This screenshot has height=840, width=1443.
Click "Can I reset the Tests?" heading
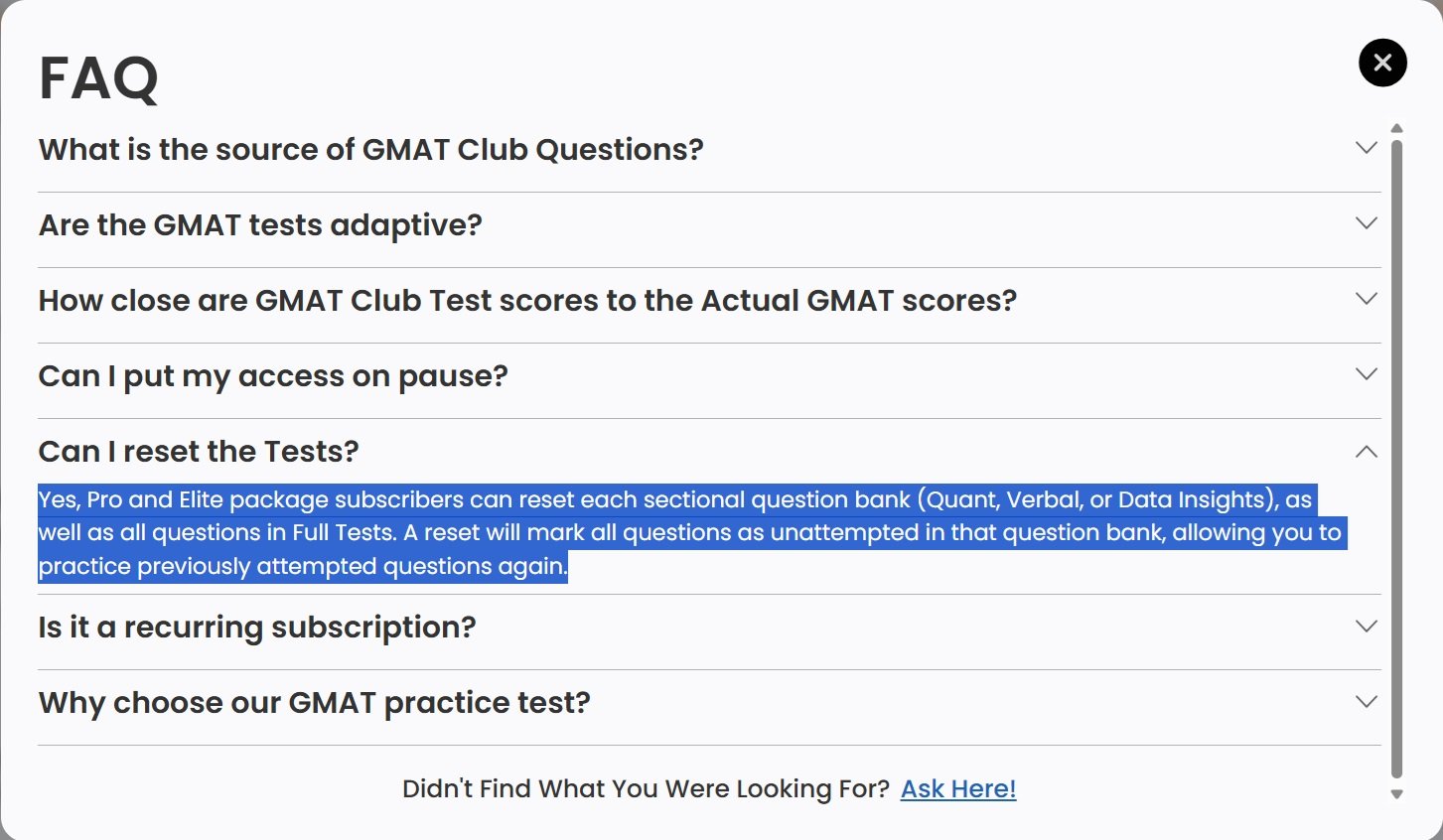[199, 452]
